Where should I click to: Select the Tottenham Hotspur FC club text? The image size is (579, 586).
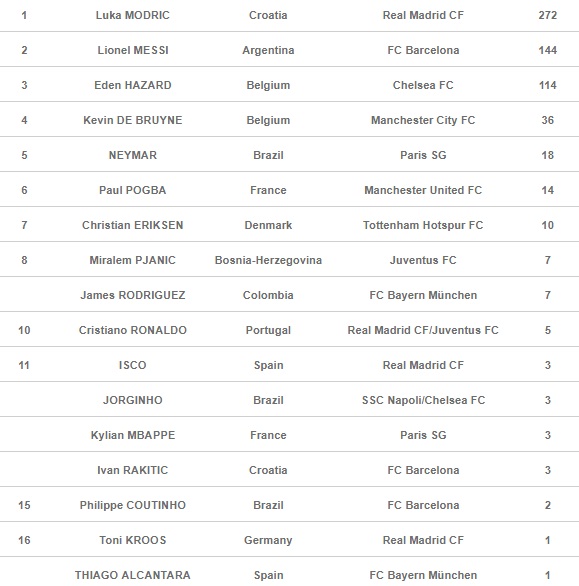click(423, 225)
